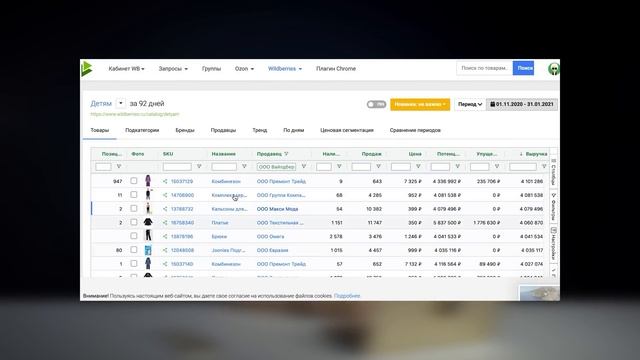
Task: Click share icon in position 947 row
Action: [x=165, y=181]
